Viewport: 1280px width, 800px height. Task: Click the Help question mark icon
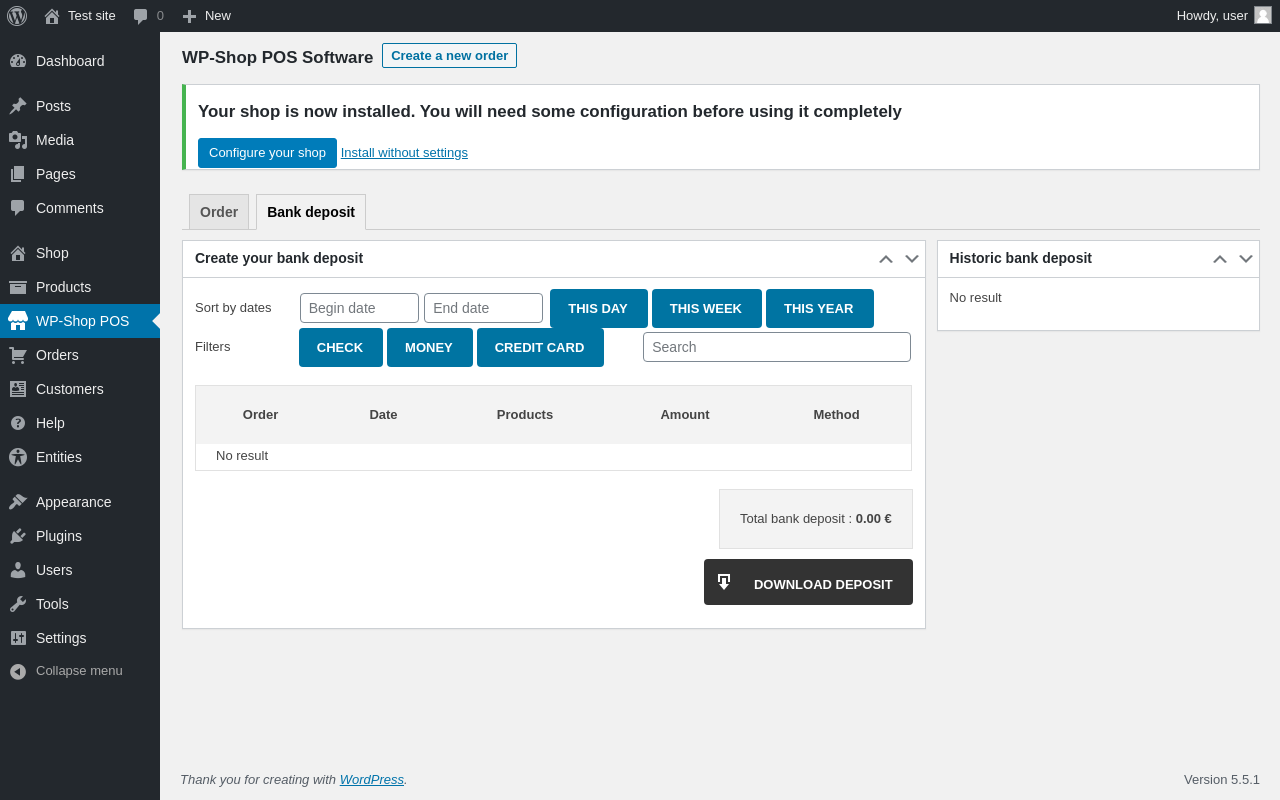[18, 423]
